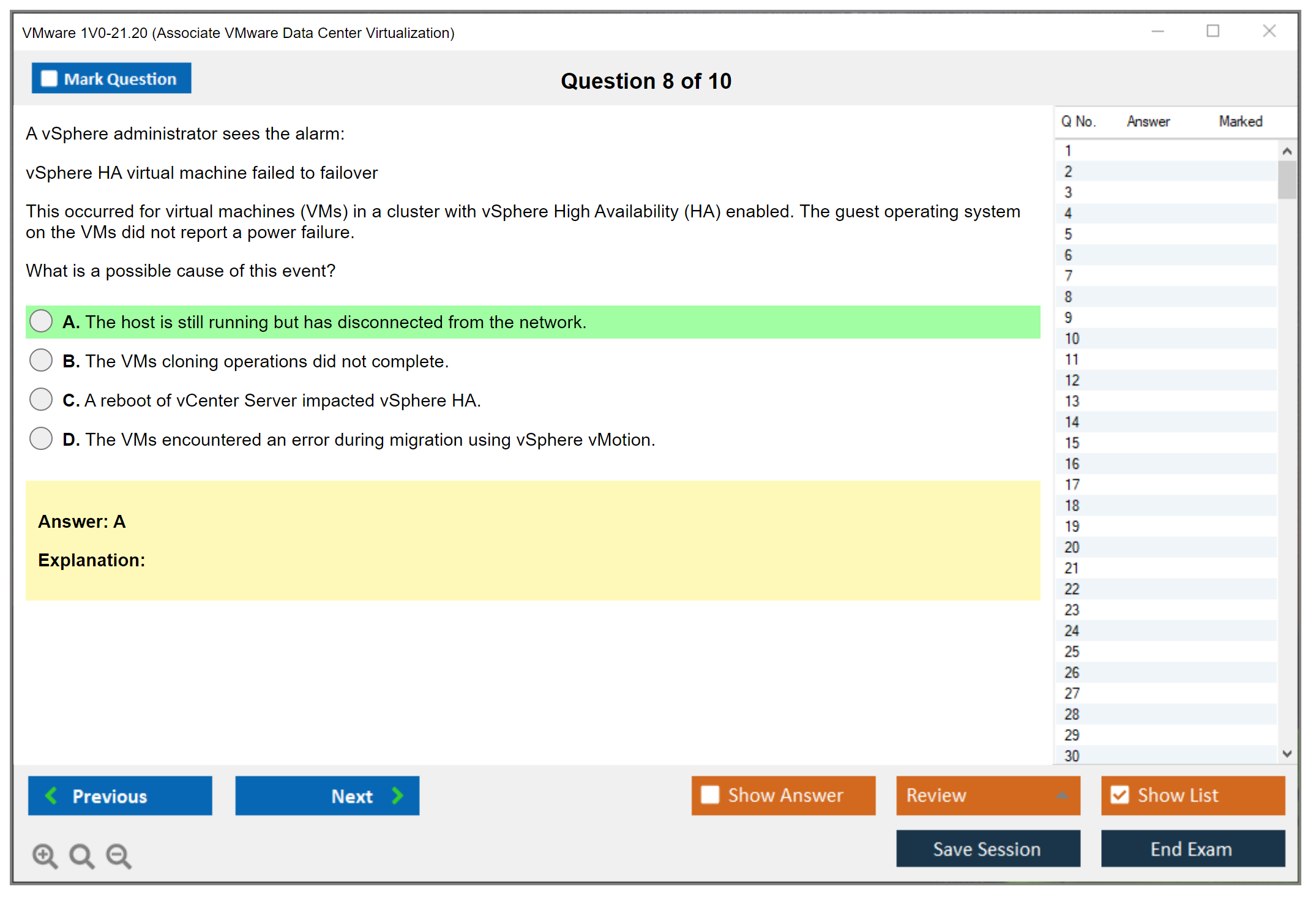Select answer option A radio button
Image resolution: width=1316 pixels, height=900 pixels.
click(41, 321)
